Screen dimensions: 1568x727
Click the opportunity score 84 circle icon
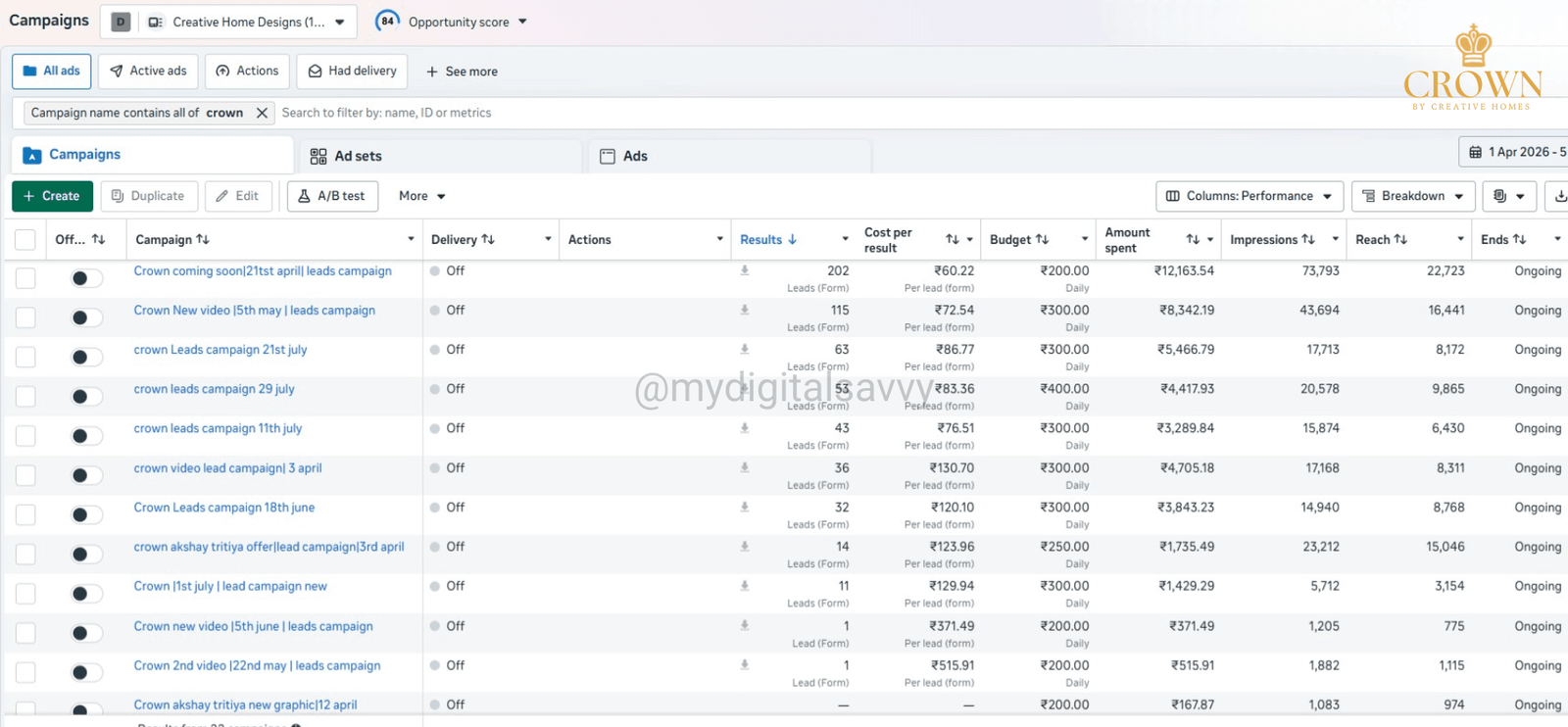point(388,21)
